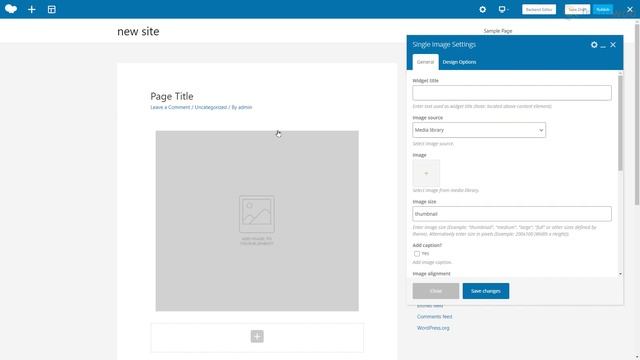Open the Comments feed link
The height and width of the screenshot is (360, 640).
pos(435,317)
